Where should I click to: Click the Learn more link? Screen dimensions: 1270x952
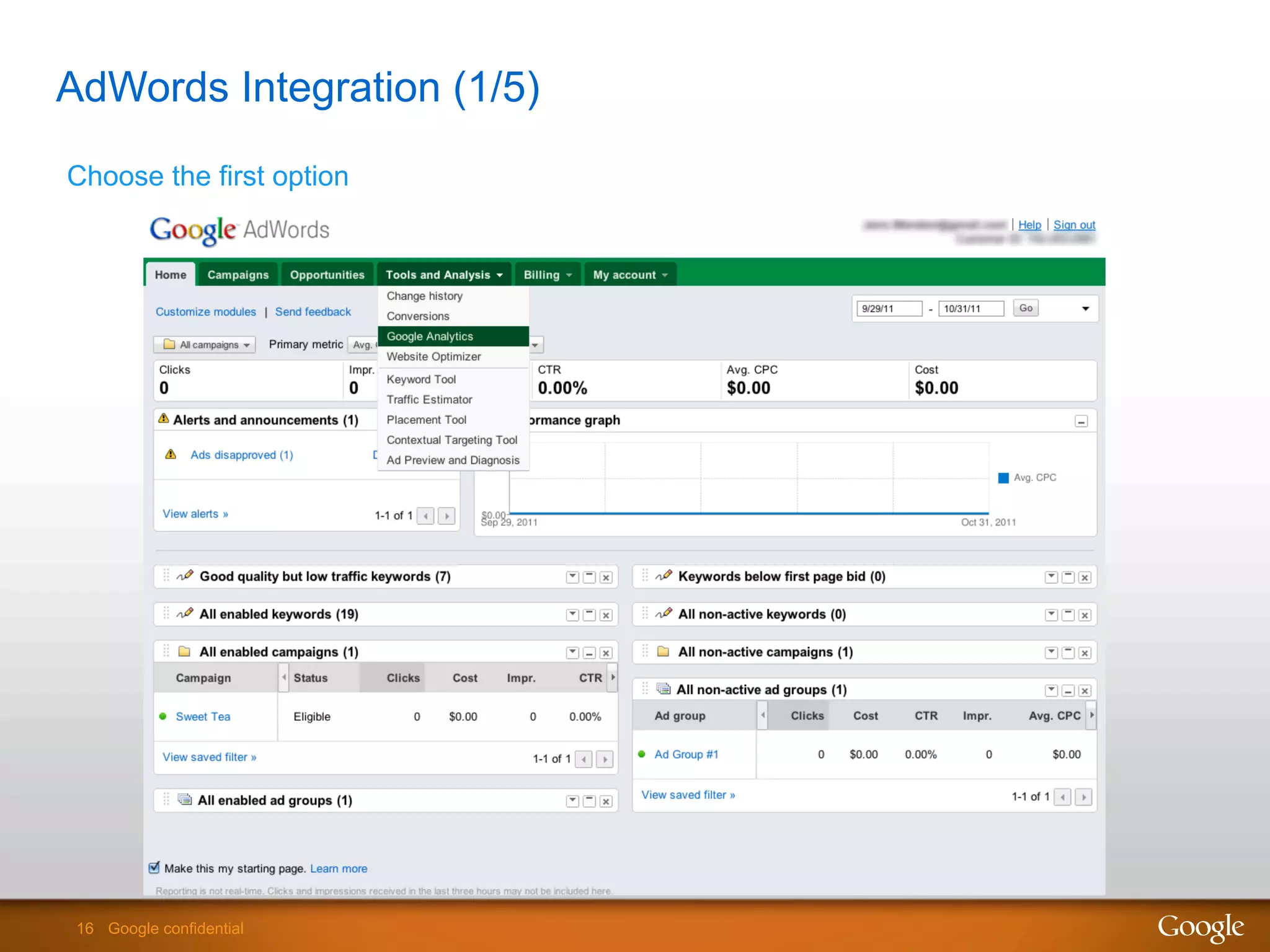339,869
